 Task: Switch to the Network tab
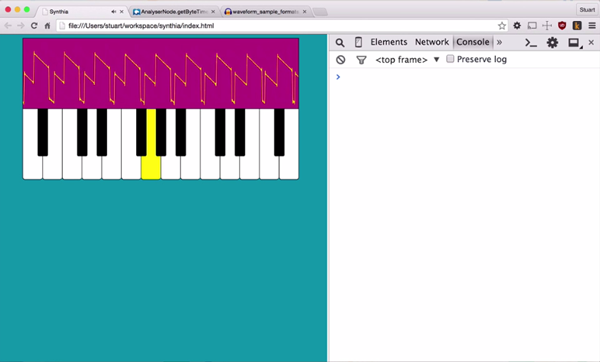point(432,42)
